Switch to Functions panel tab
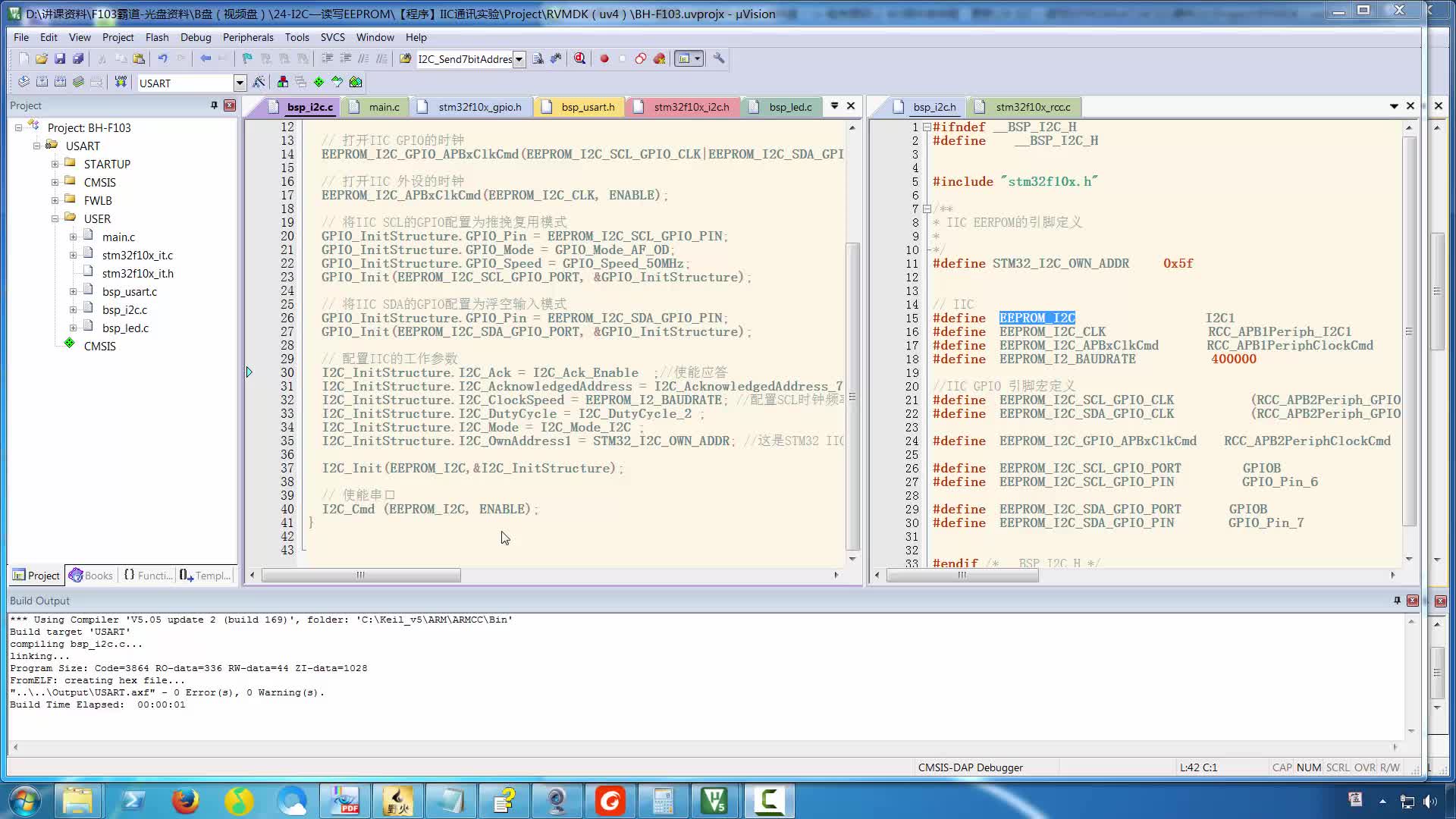 [147, 576]
